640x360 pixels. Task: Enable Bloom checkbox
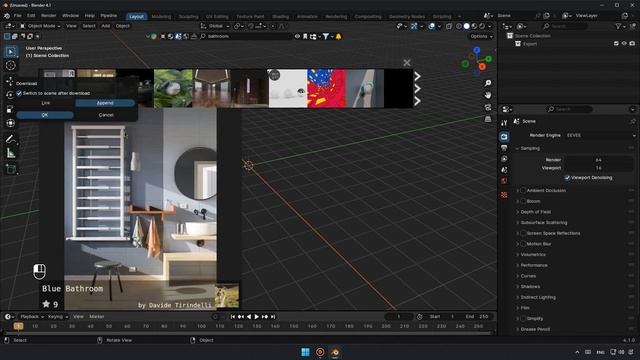[523, 201]
